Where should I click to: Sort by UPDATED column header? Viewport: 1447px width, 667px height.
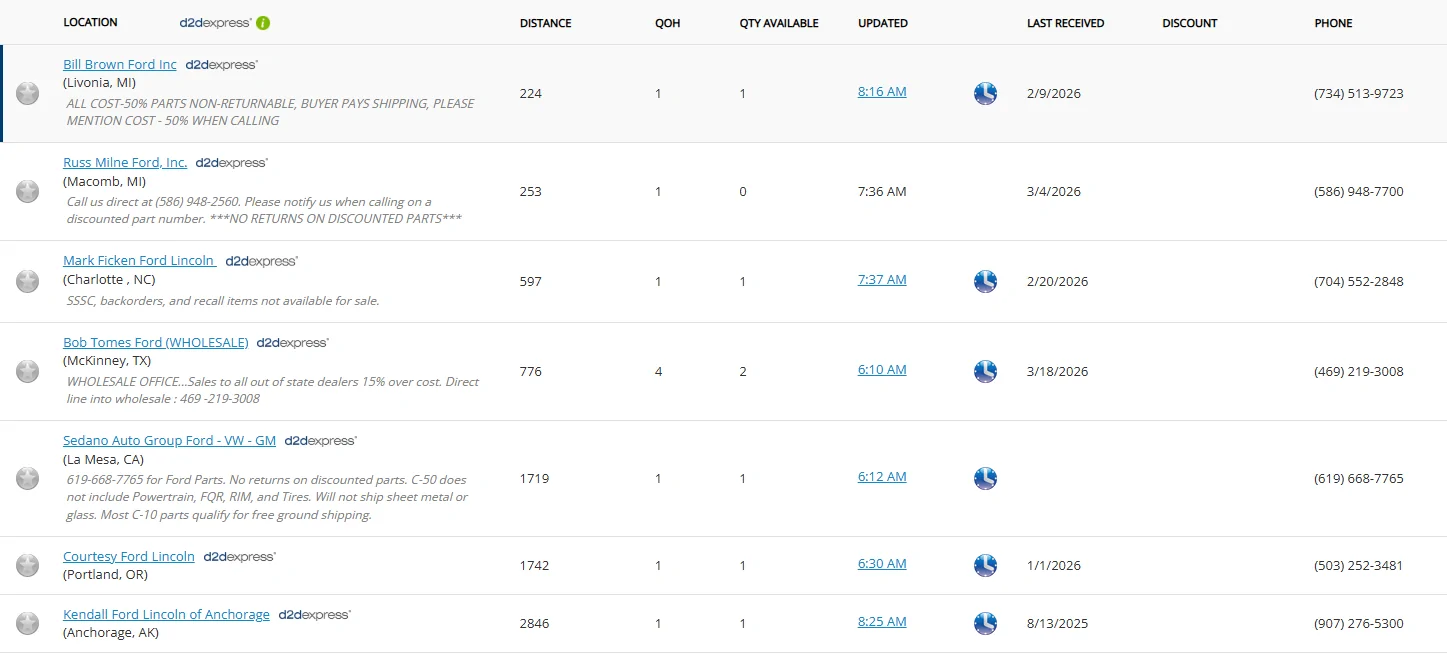pos(883,24)
